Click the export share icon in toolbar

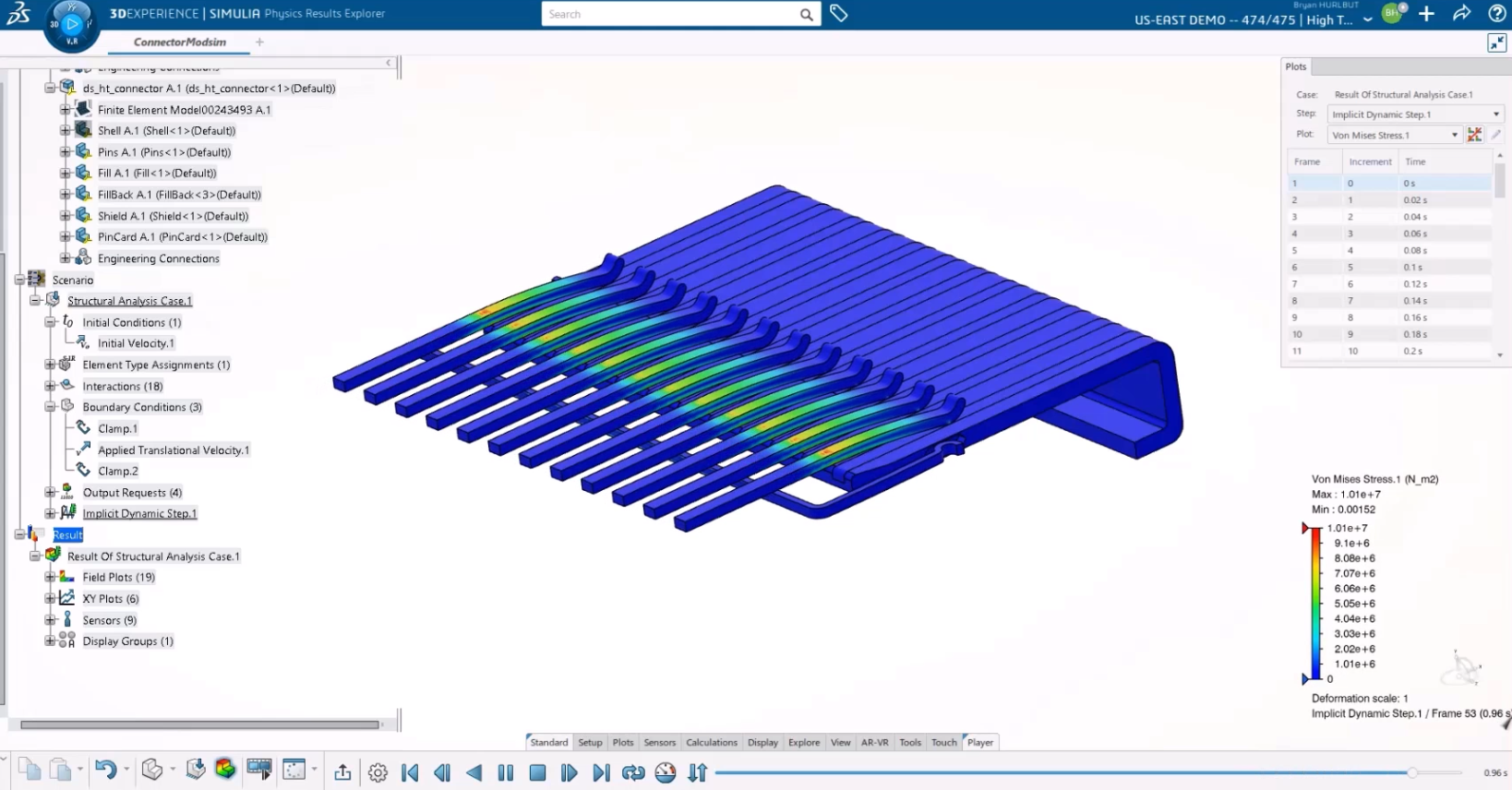pyautogui.click(x=342, y=772)
